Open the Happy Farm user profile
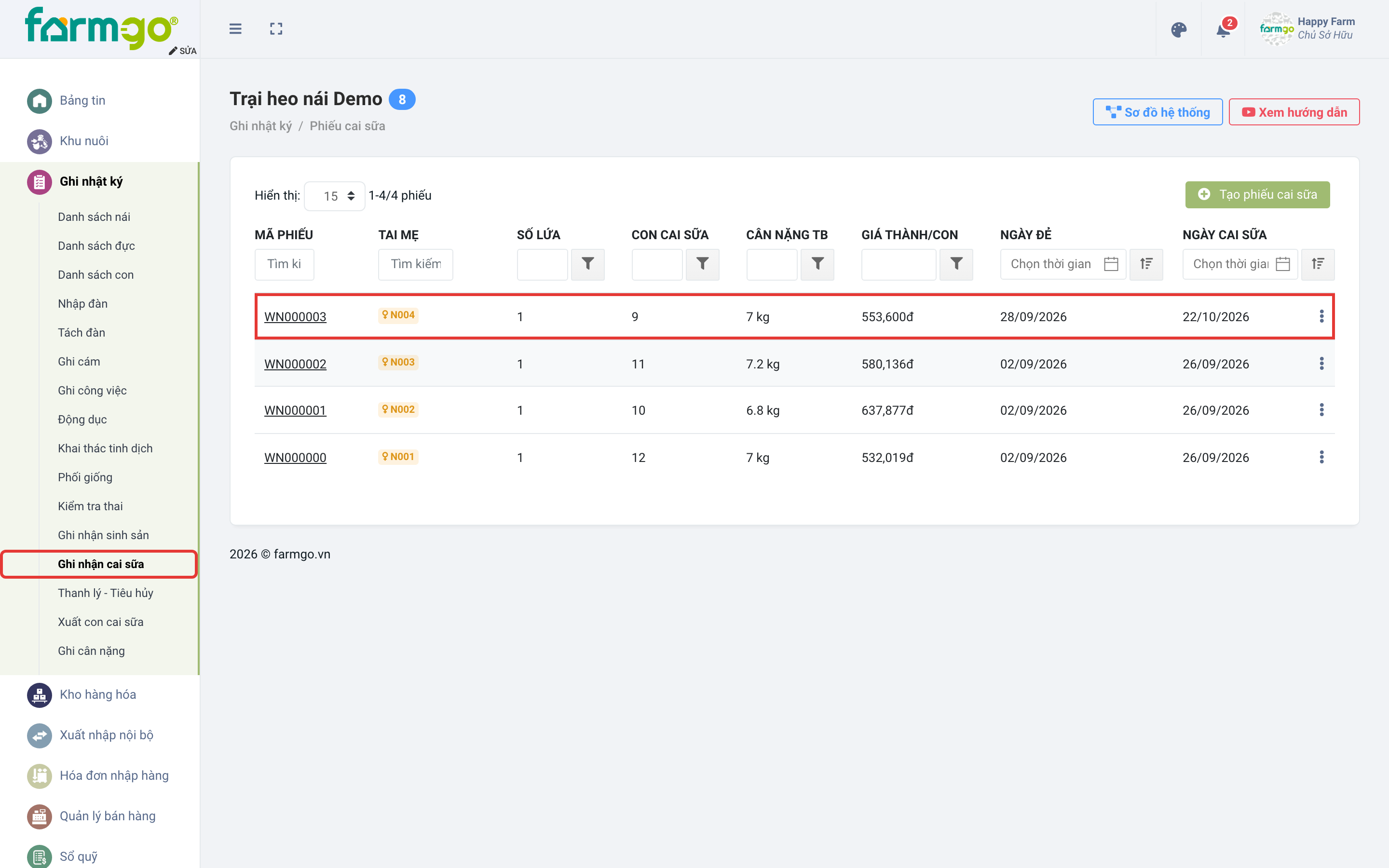The width and height of the screenshot is (1389, 868). click(x=1307, y=29)
